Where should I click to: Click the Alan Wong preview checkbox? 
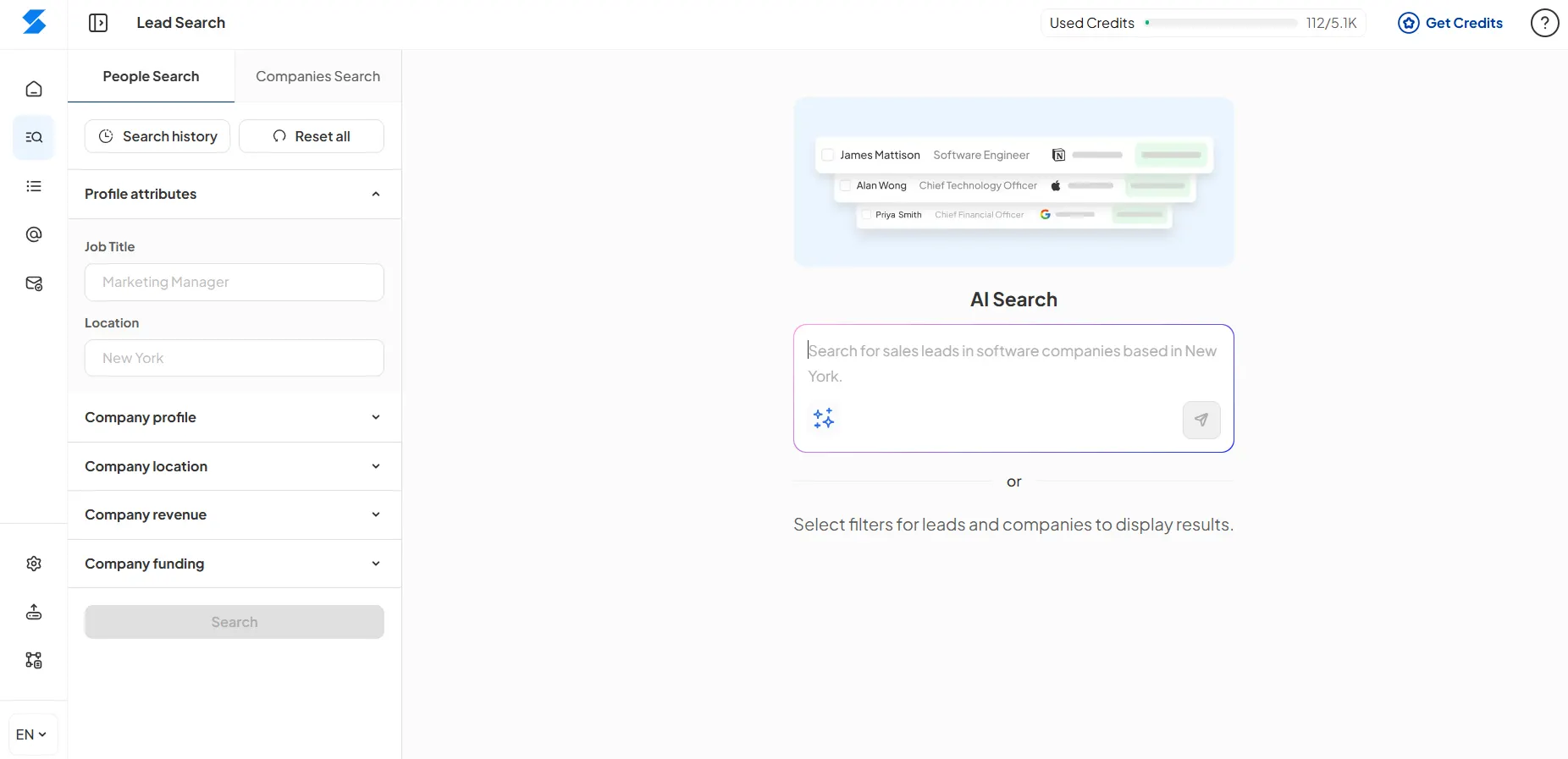(x=845, y=185)
